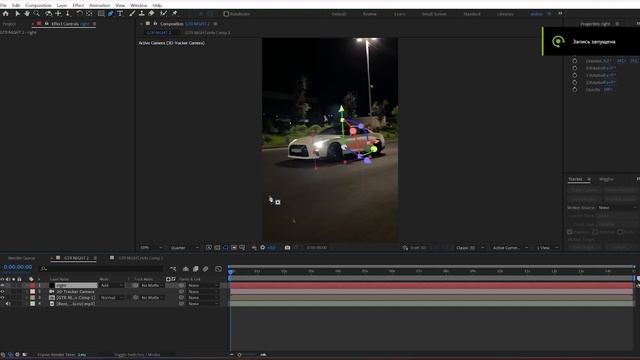The width and height of the screenshot is (640, 360).
Task: Open light layer No Matte dropdown
Action: click(x=151, y=285)
